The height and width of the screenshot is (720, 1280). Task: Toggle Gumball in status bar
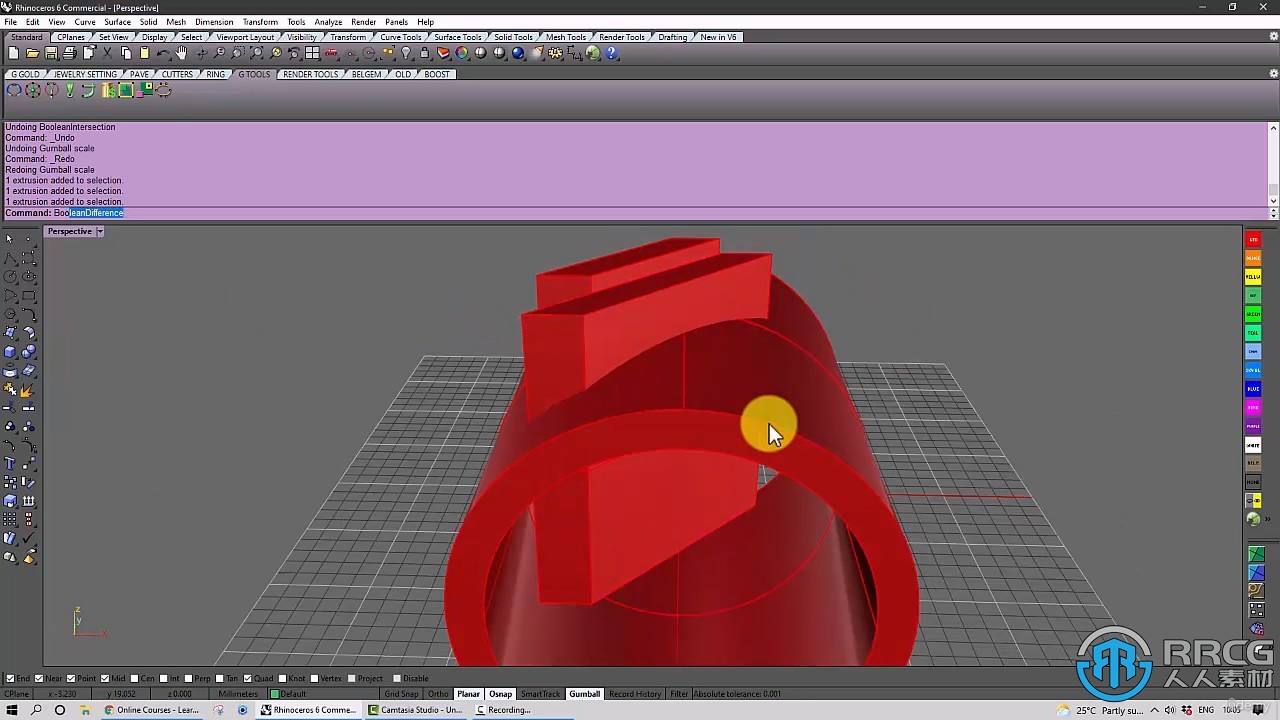coord(585,694)
